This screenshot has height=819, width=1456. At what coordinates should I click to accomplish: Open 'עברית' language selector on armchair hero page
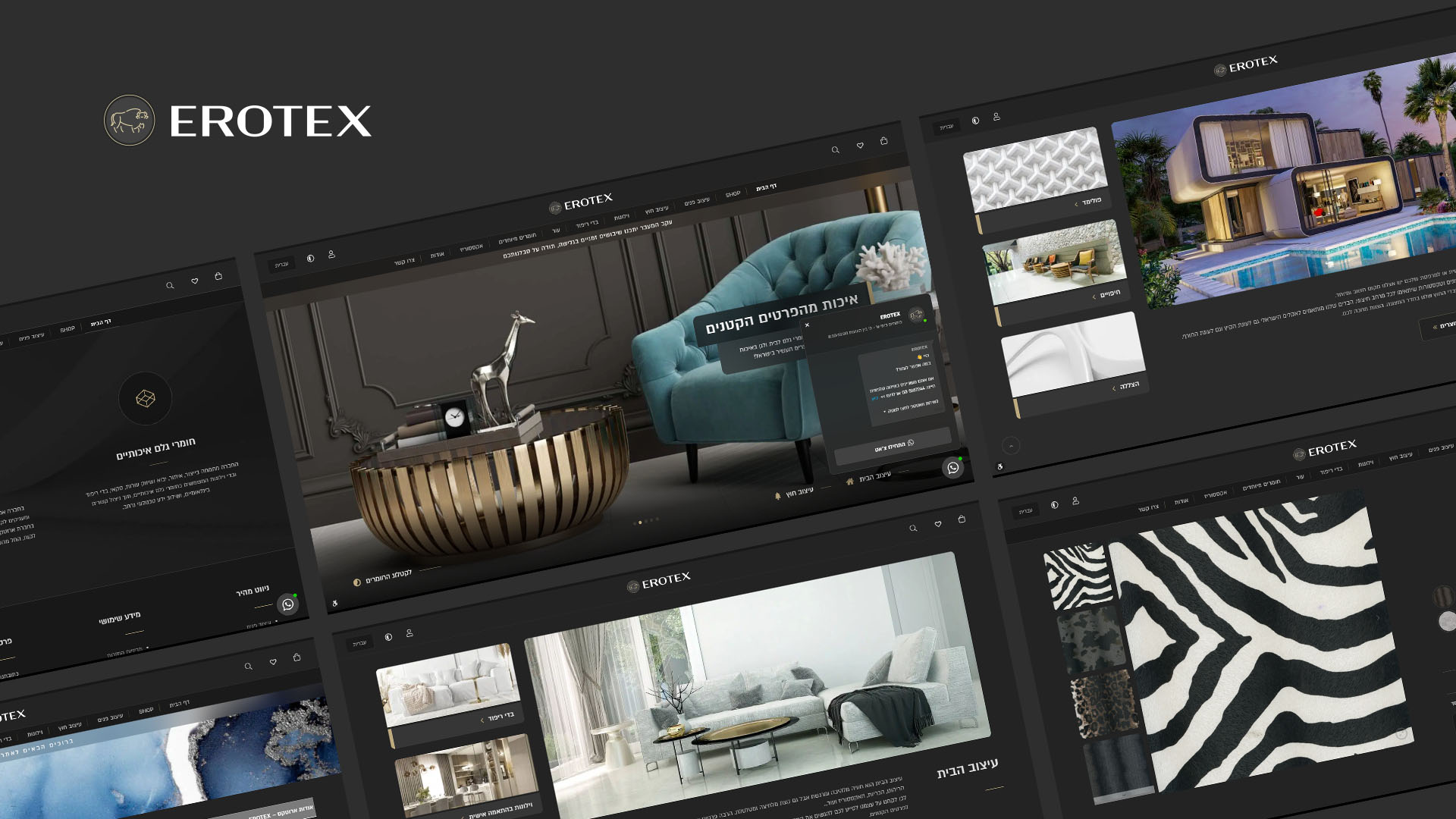click(282, 265)
